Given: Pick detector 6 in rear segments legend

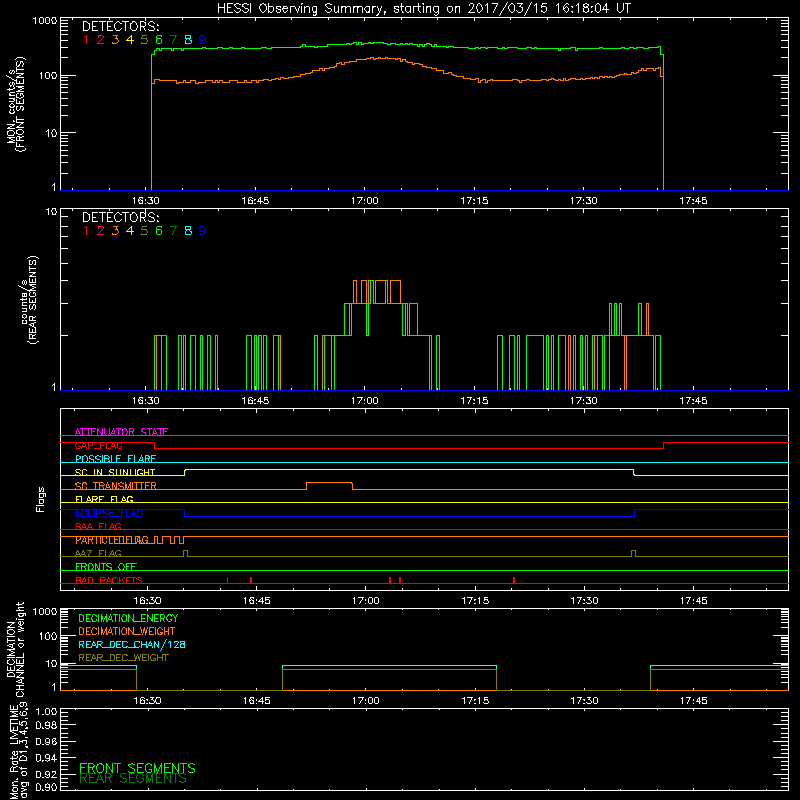Looking at the screenshot, I should 159,231.
